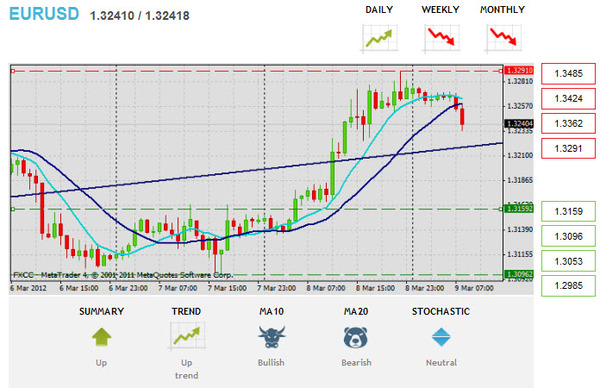Click the black 1.32404 current price tag

coord(519,124)
